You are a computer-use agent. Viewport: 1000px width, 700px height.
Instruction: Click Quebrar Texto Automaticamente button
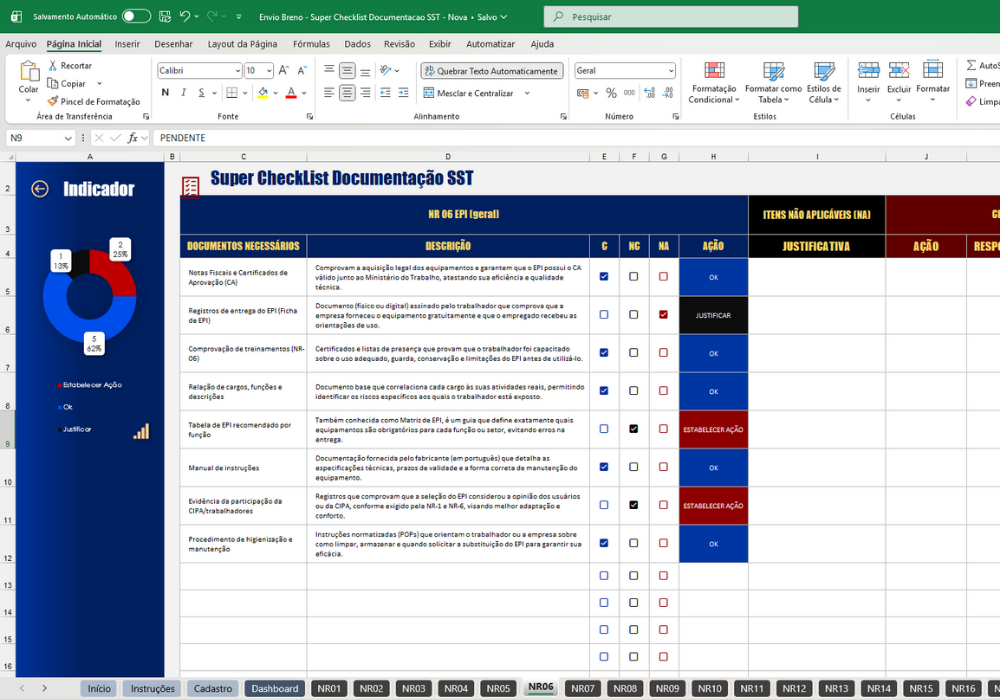tap(492, 71)
